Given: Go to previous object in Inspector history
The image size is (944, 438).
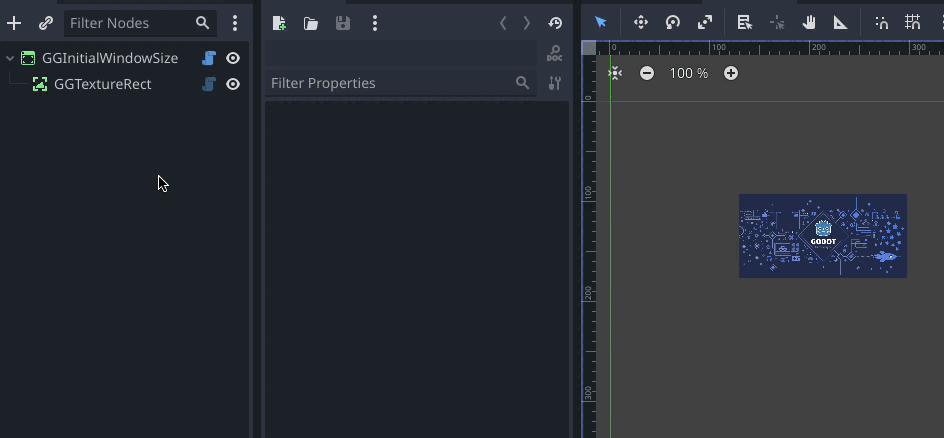Looking at the screenshot, I should [503, 23].
